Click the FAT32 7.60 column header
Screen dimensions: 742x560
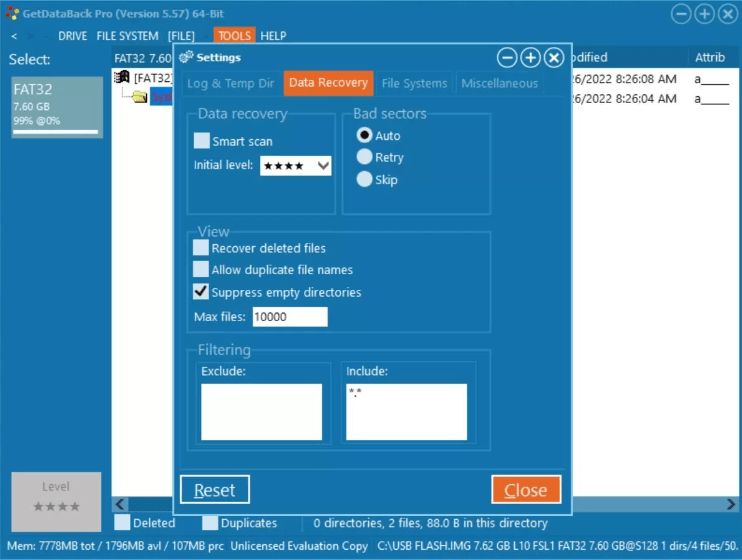tap(142, 58)
